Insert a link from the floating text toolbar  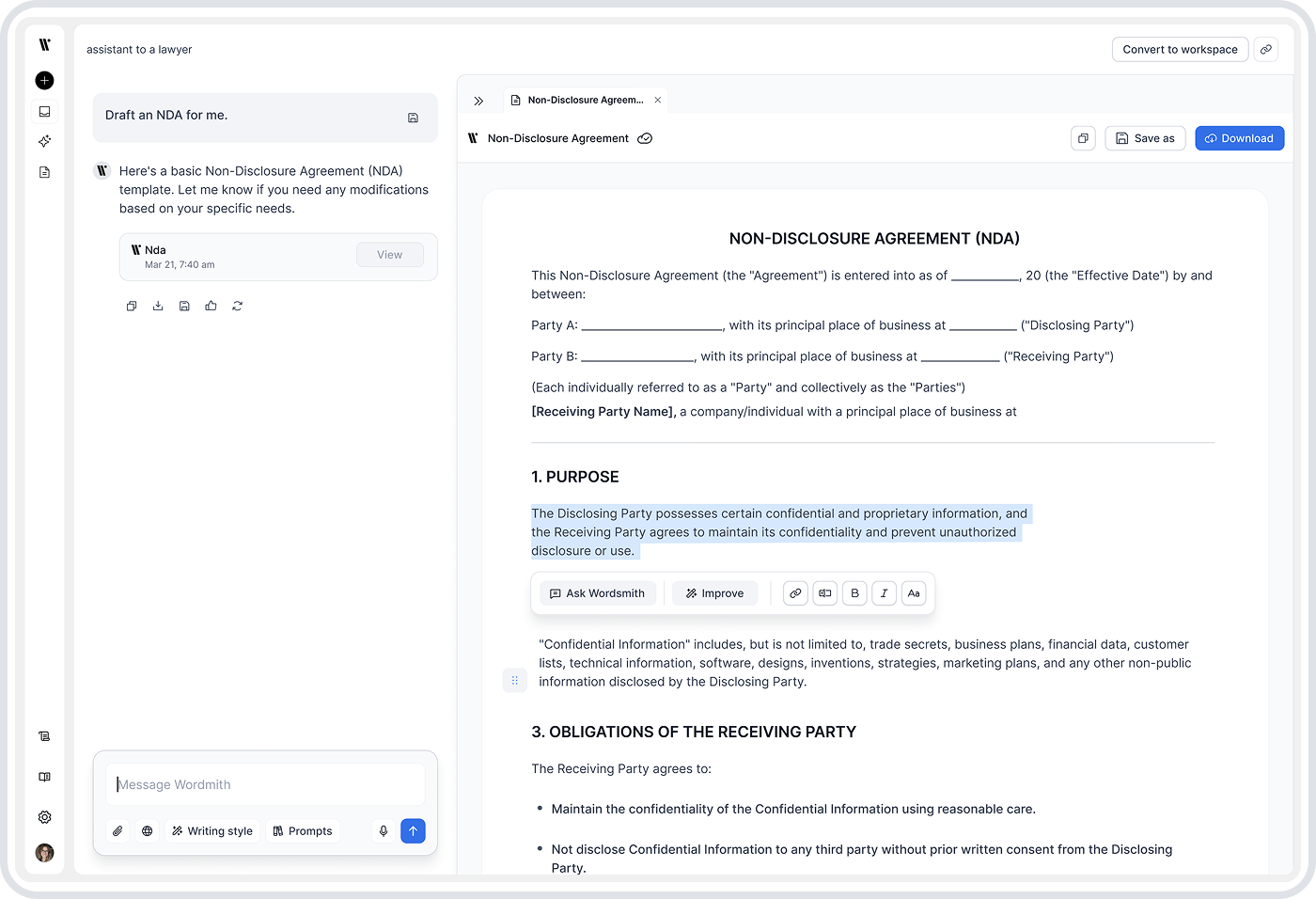click(x=795, y=593)
